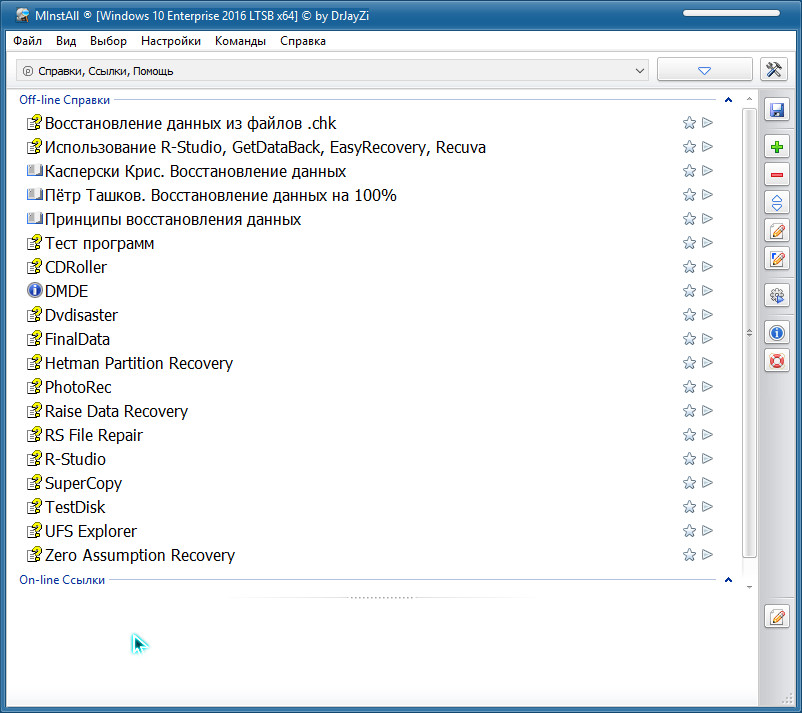Click the blue info circle sidebar icon
802x713 pixels.
tap(776, 333)
